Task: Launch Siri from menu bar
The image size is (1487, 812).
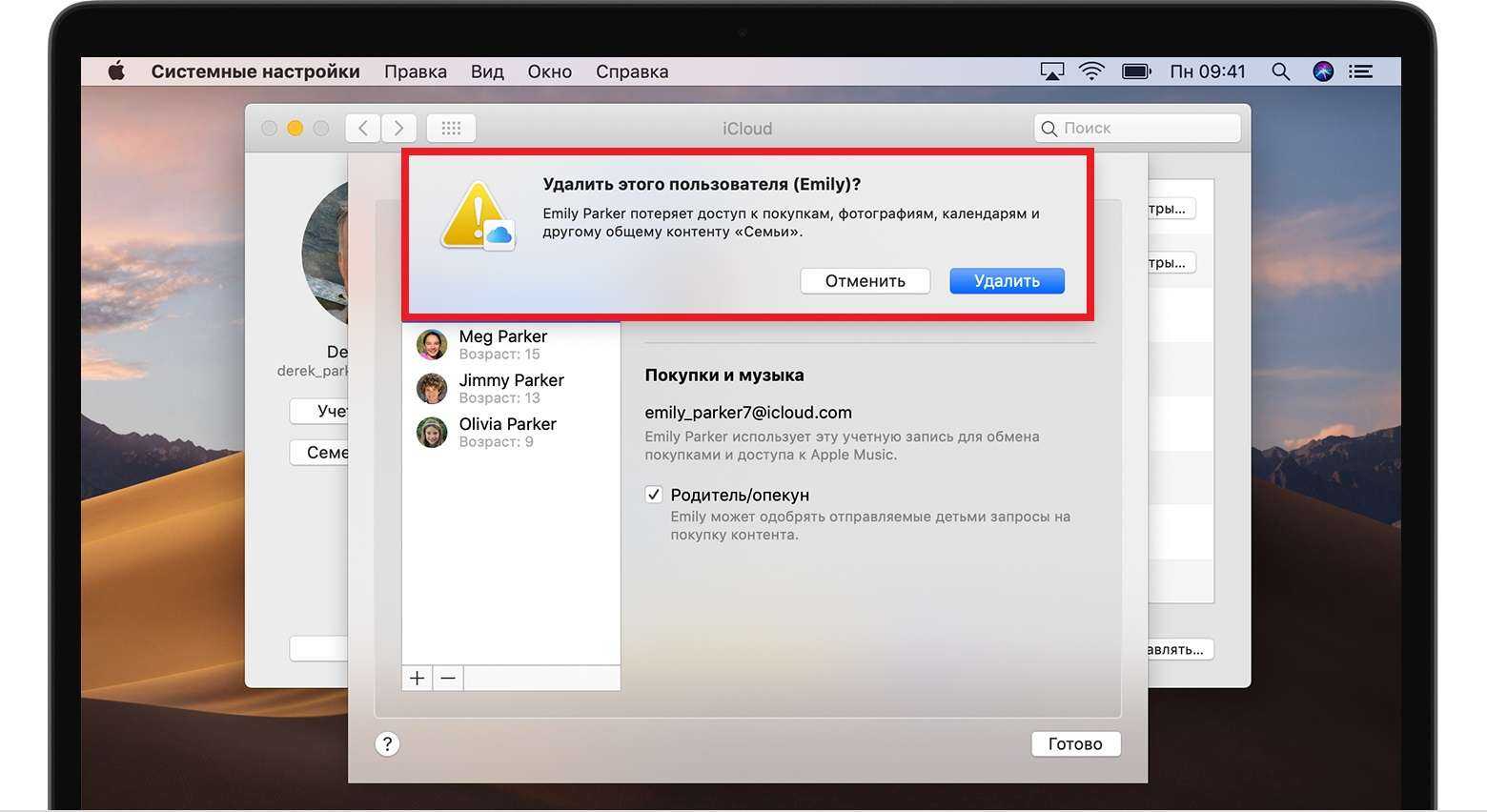Action: (x=1323, y=71)
